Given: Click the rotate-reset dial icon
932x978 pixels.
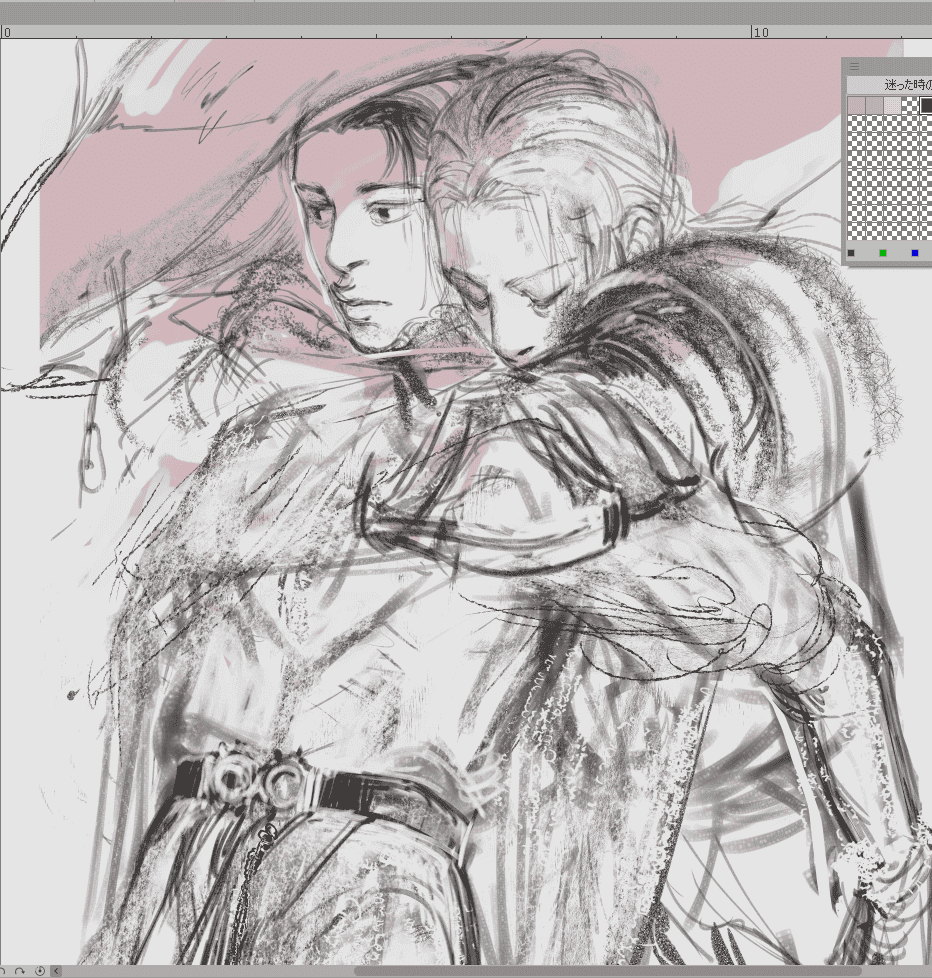Looking at the screenshot, I should [x=40, y=969].
